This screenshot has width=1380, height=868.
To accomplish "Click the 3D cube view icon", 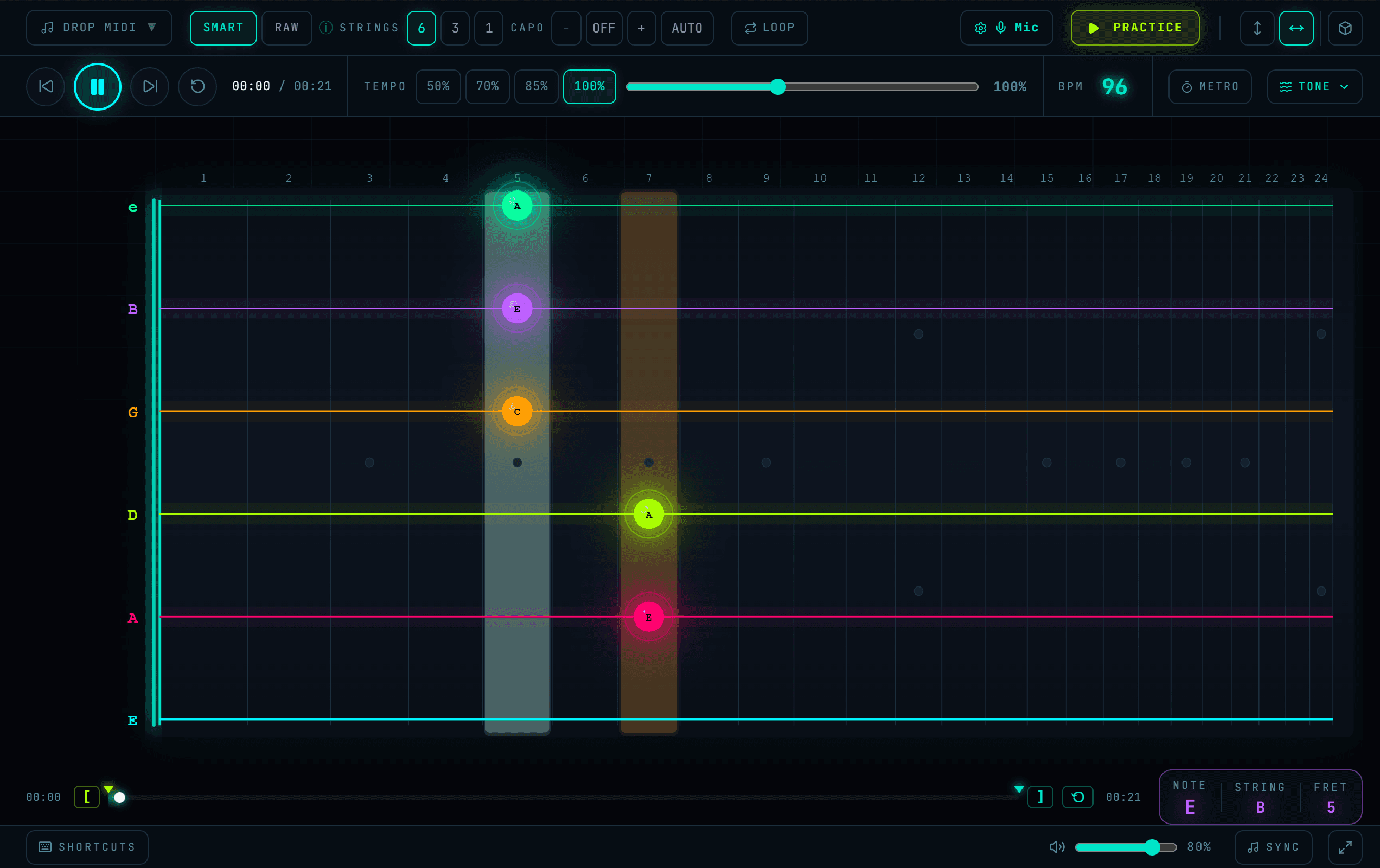I will point(1345,28).
